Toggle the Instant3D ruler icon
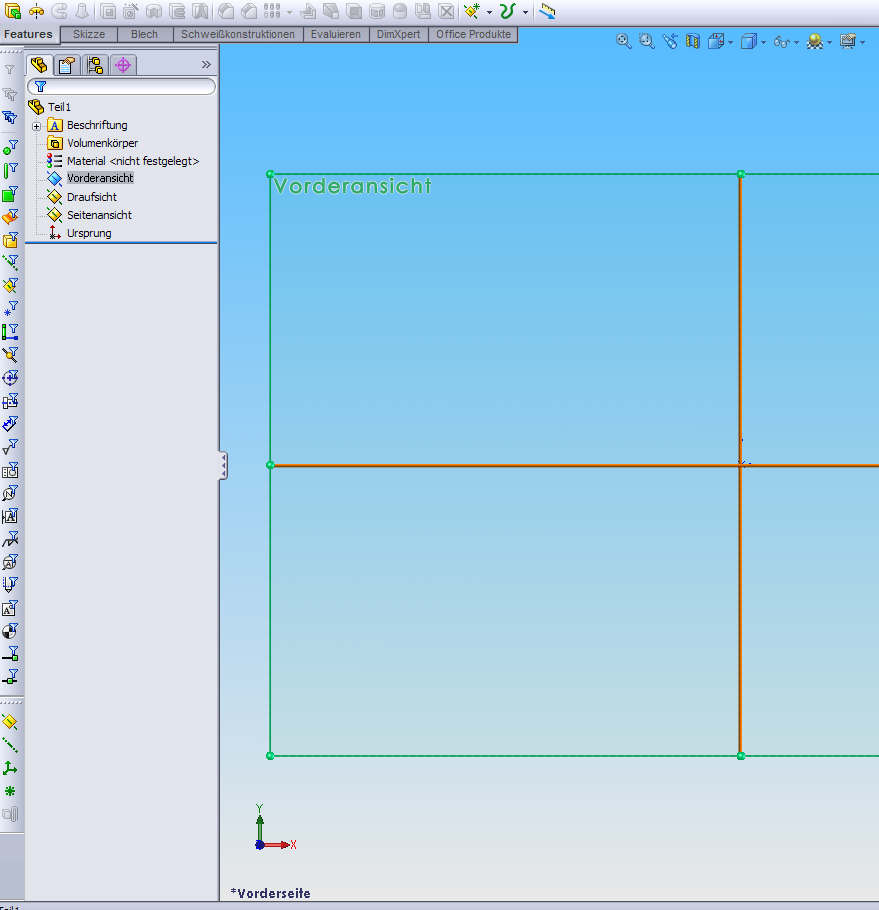Viewport: 879px width, 910px height. coord(547,11)
